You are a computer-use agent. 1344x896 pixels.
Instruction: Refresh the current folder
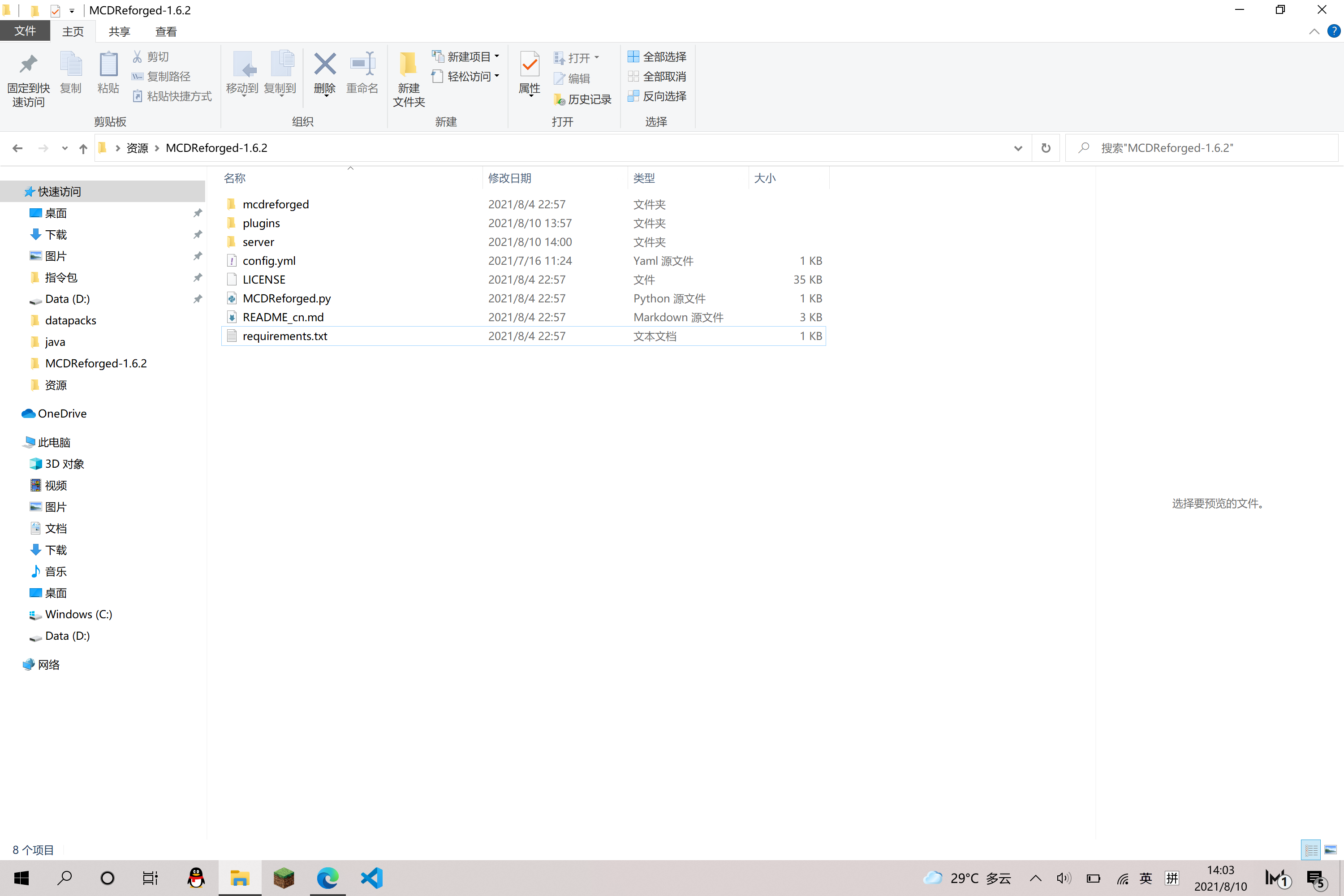pos(1046,148)
